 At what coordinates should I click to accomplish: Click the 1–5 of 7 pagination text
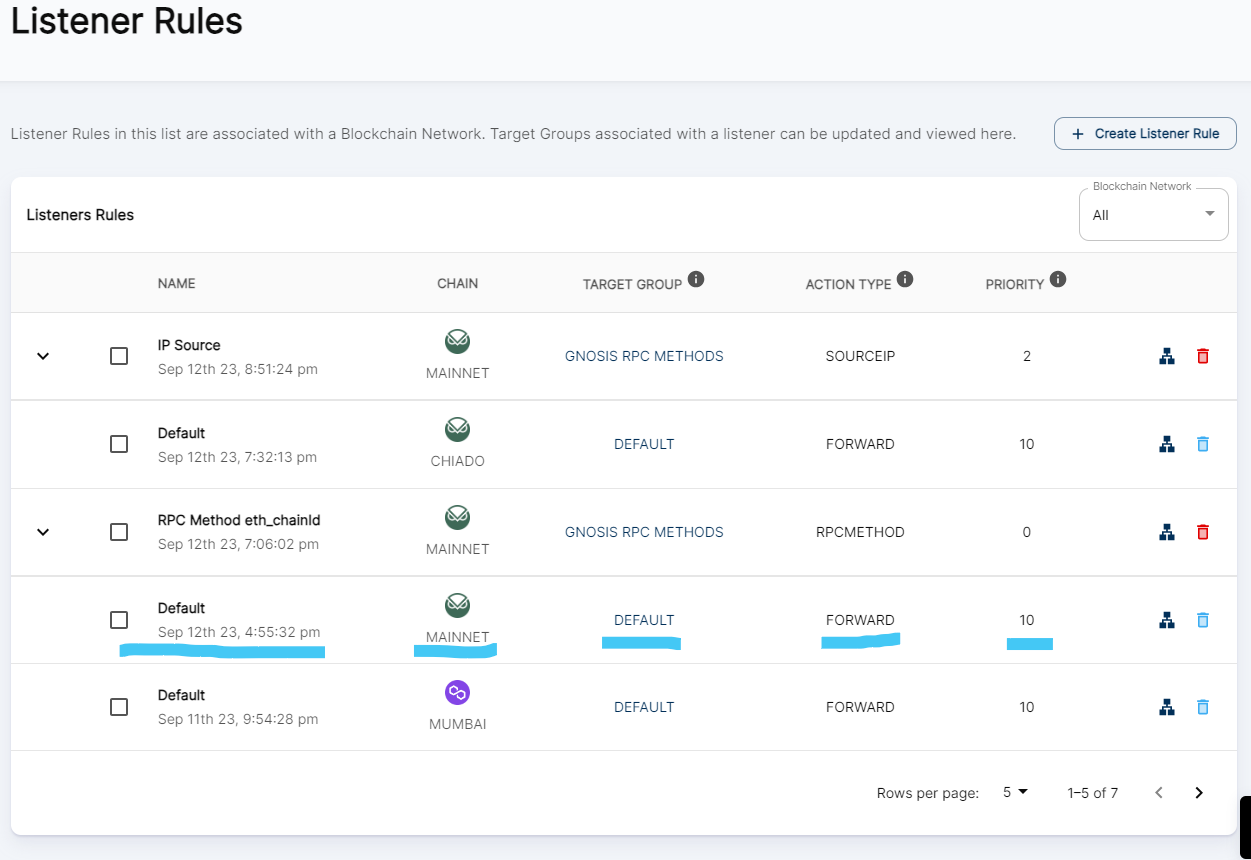1093,793
